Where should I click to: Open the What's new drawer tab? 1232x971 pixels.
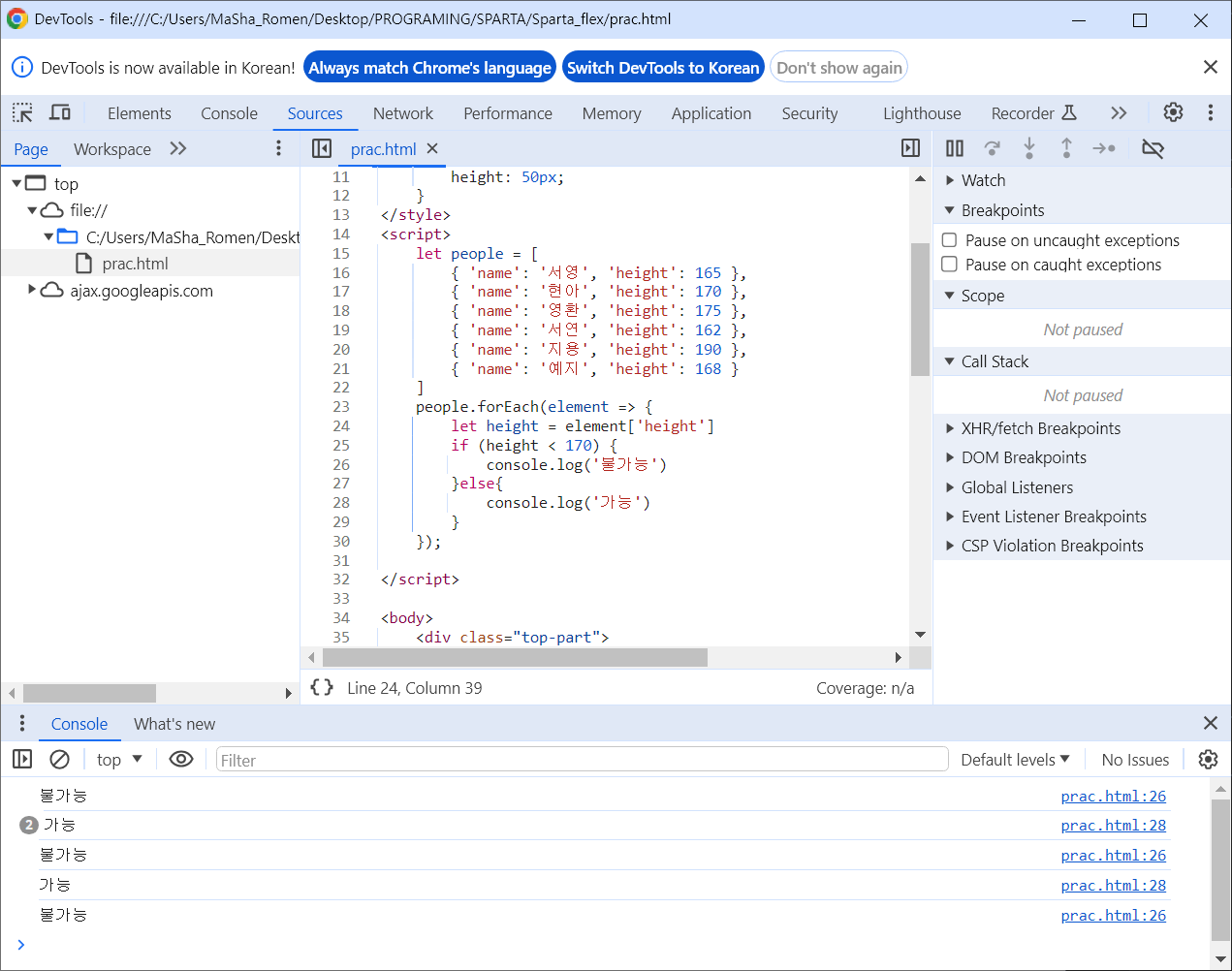174,724
